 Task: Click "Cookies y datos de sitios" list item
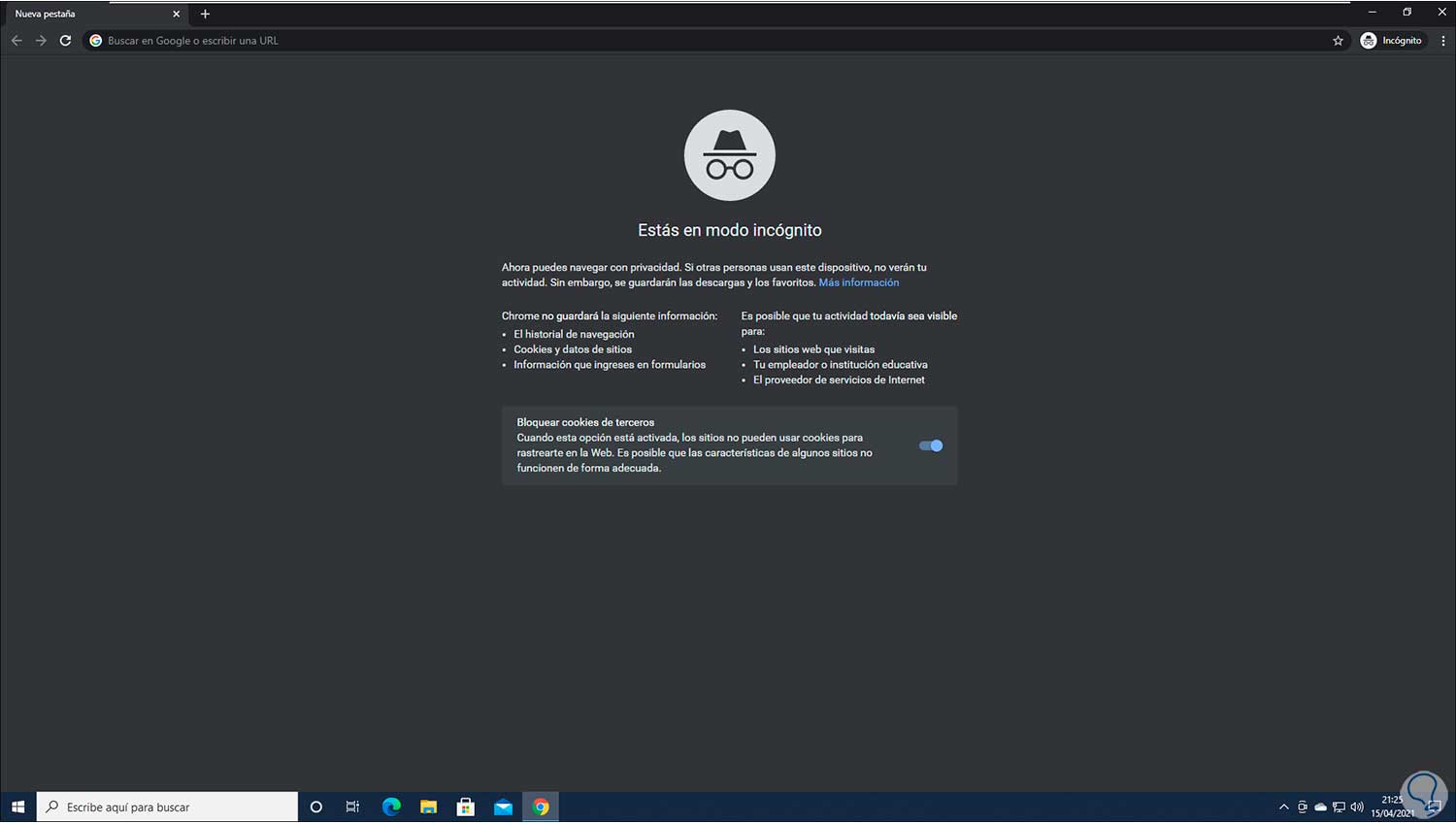(x=573, y=349)
